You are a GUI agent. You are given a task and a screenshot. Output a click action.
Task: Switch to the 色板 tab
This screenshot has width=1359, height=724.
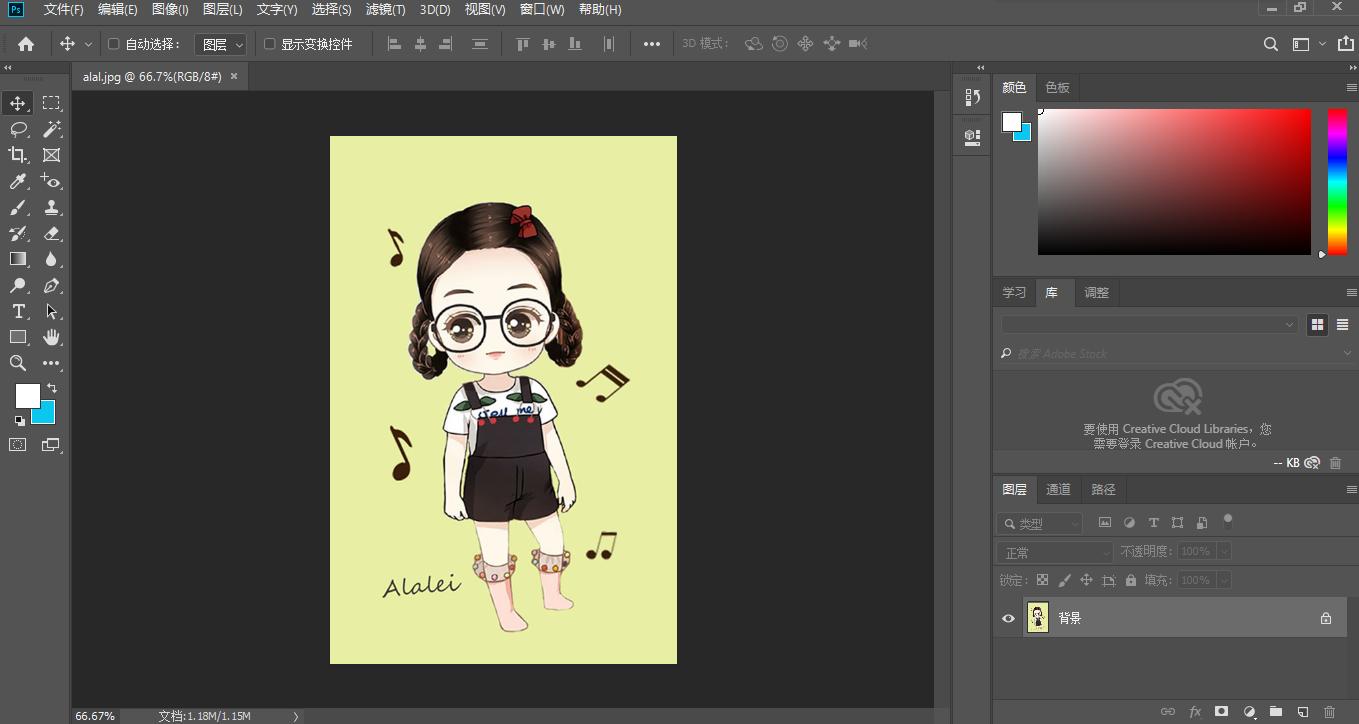click(x=1057, y=87)
